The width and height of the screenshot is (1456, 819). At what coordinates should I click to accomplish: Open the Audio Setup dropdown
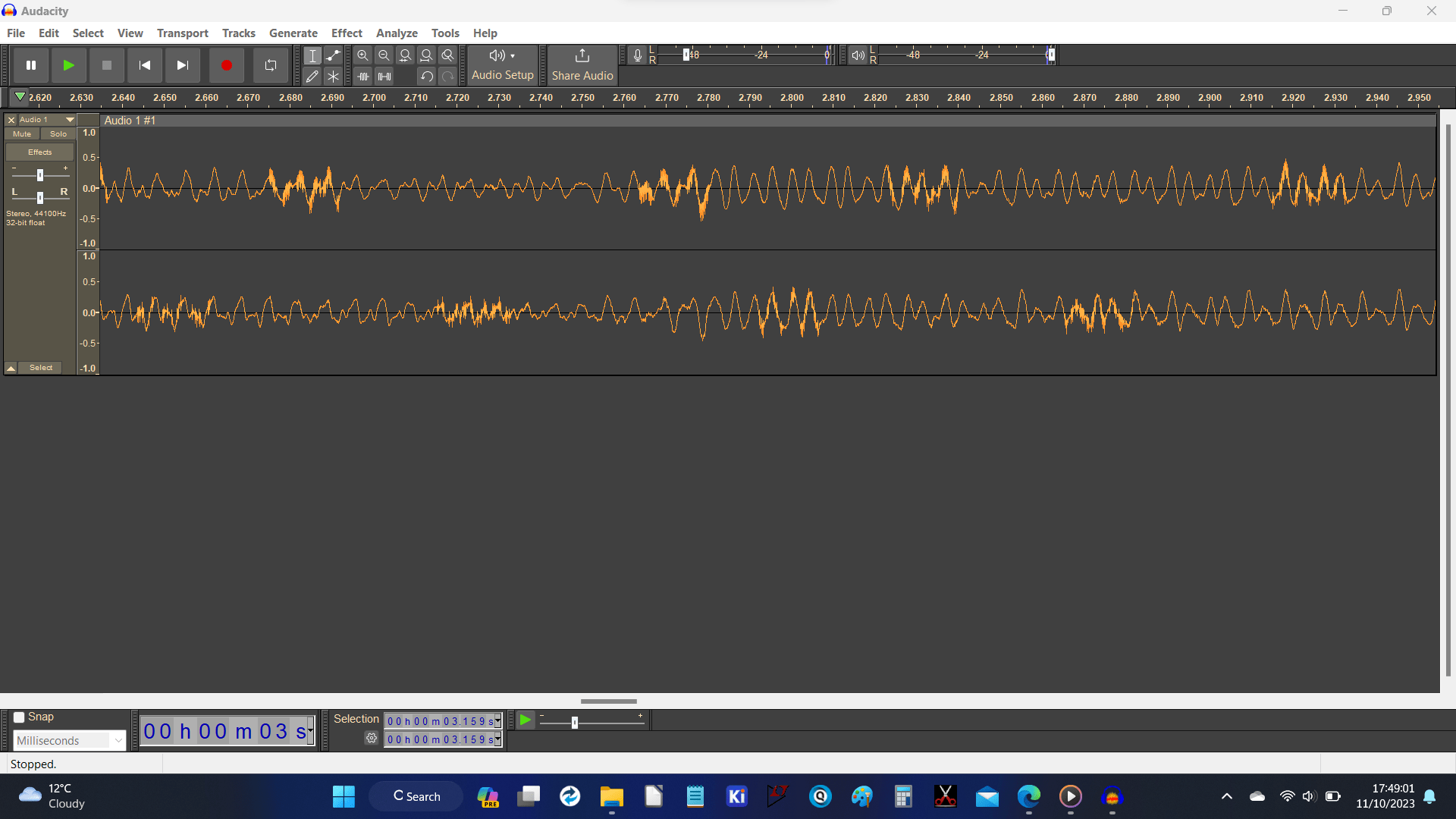tap(503, 65)
